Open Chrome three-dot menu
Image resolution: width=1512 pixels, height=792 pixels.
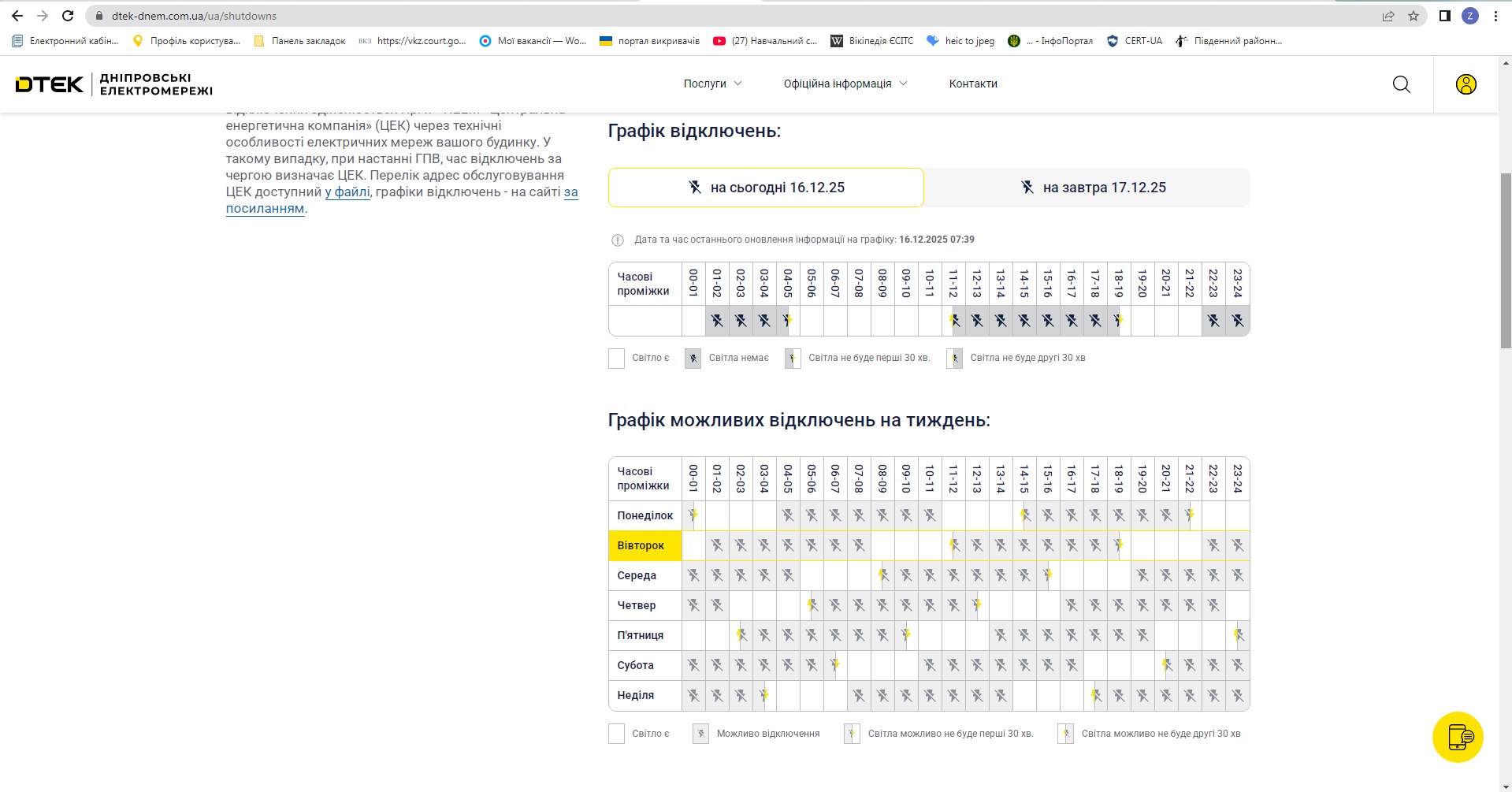(x=1495, y=16)
